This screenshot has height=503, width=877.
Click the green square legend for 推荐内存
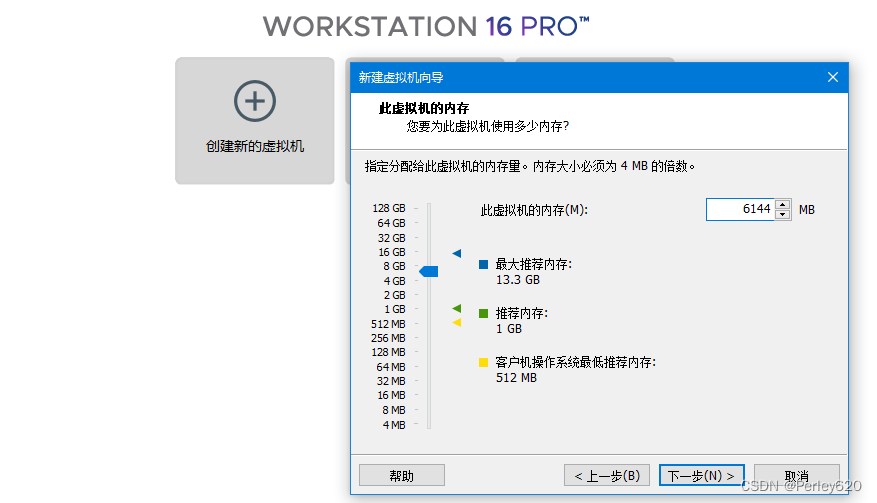(x=483, y=313)
